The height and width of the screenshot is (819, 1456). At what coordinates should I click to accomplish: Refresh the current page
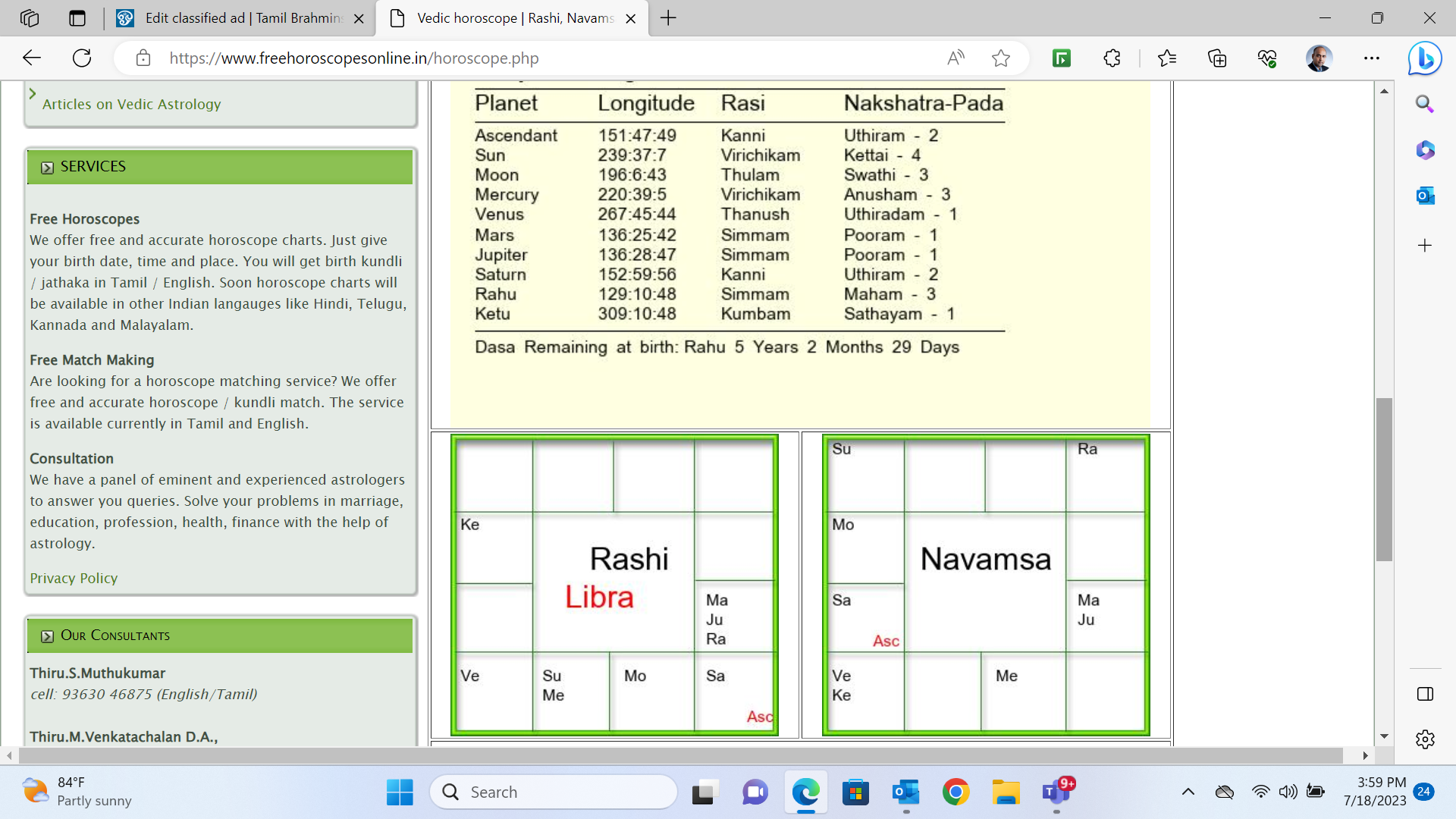82,58
